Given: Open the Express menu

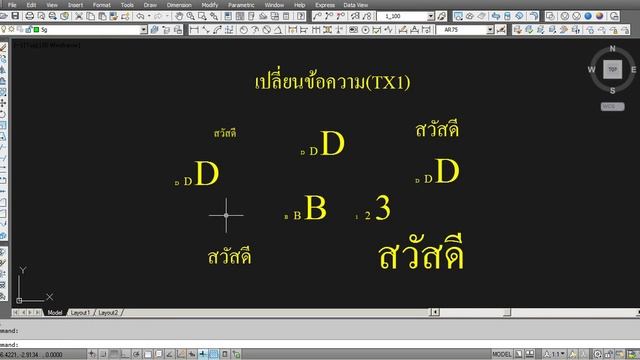Looking at the screenshot, I should (x=325, y=5).
